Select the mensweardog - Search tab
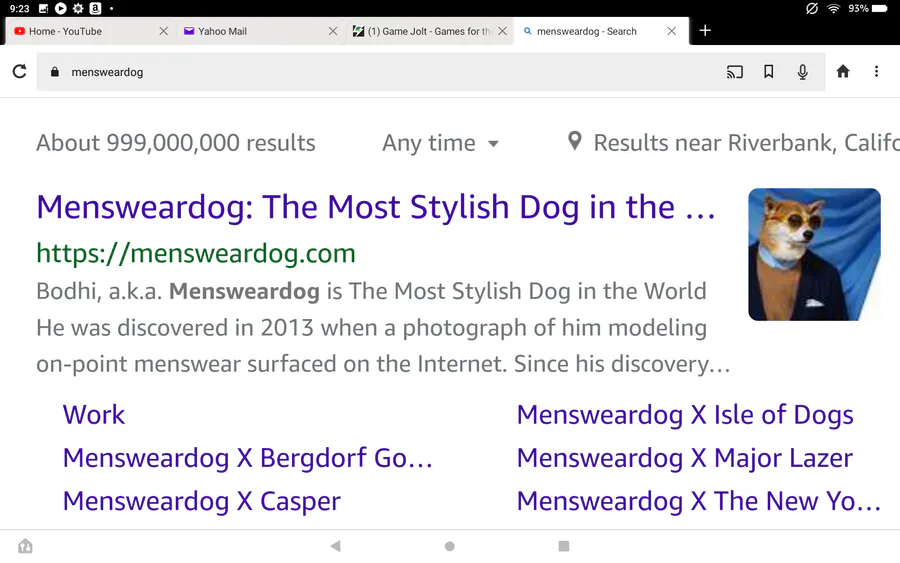The image size is (900, 563). coord(600,31)
